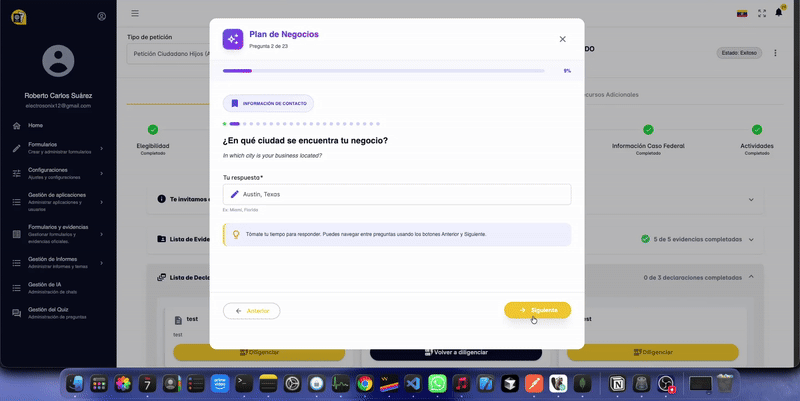The width and height of the screenshot is (800, 401).
Task: Open the three-dot options menu
Action: [x=776, y=53]
